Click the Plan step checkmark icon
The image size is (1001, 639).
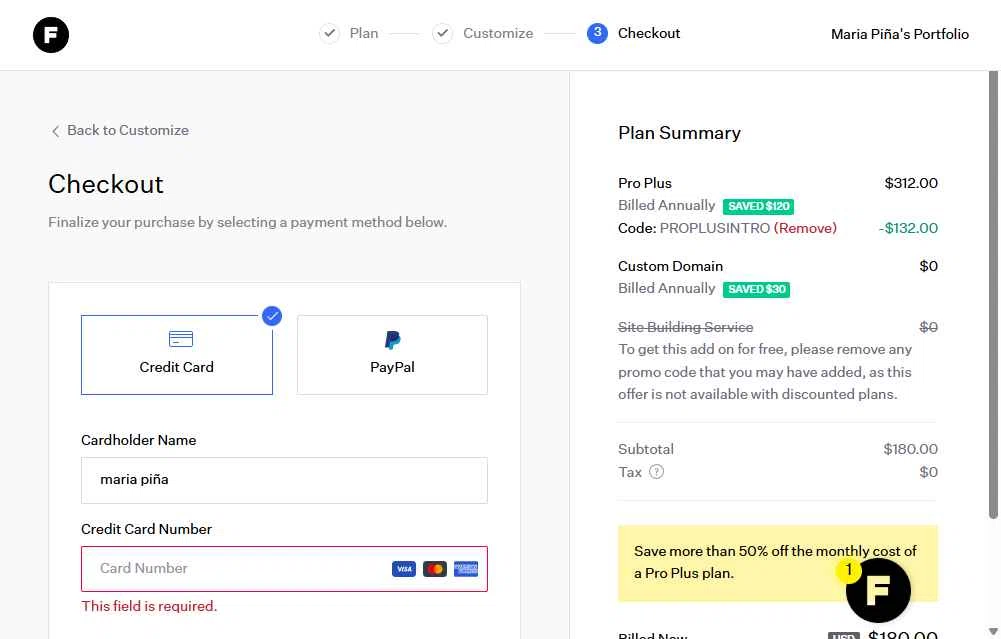329,33
